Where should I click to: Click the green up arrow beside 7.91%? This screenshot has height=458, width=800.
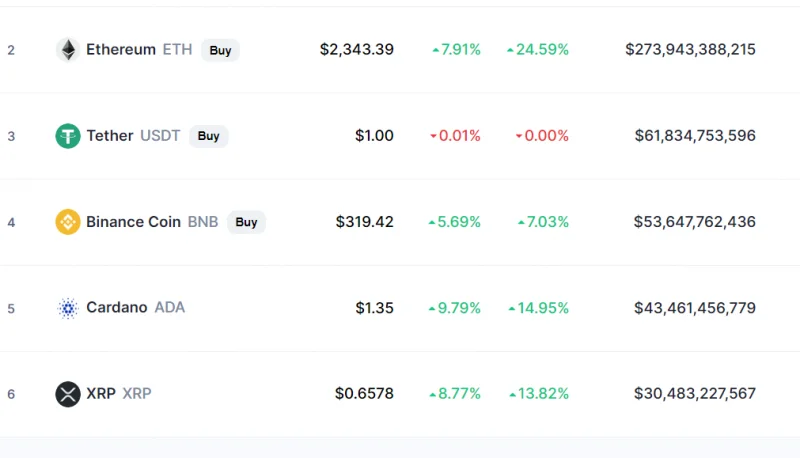click(436, 50)
